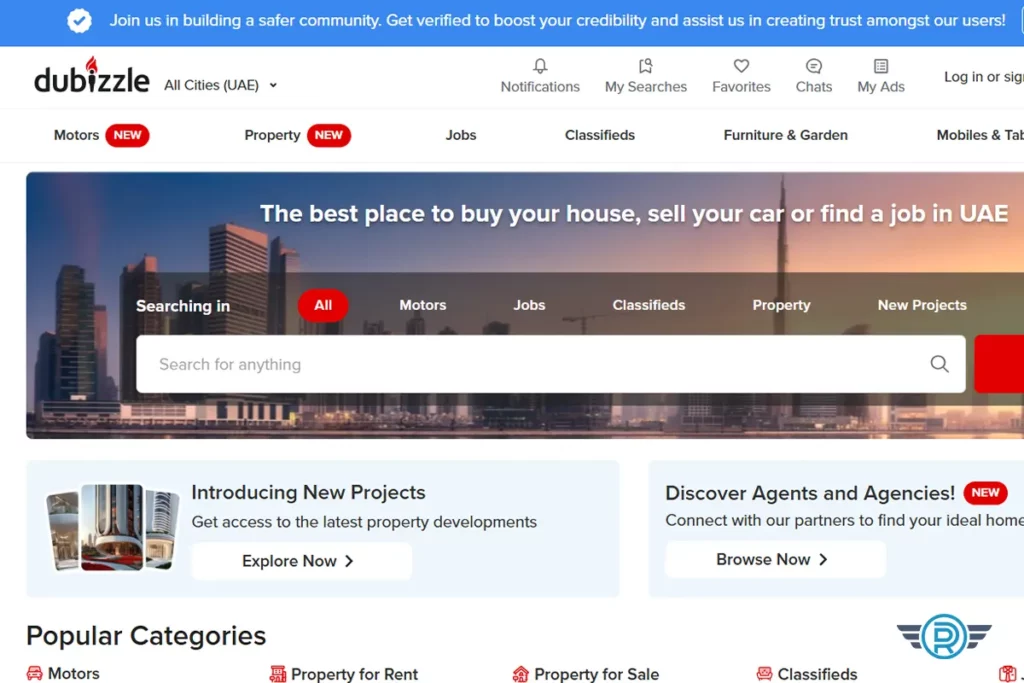Image resolution: width=1024 pixels, height=683 pixels.
Task: Click the Property for Rent link
Action: pyautogui.click(x=355, y=674)
